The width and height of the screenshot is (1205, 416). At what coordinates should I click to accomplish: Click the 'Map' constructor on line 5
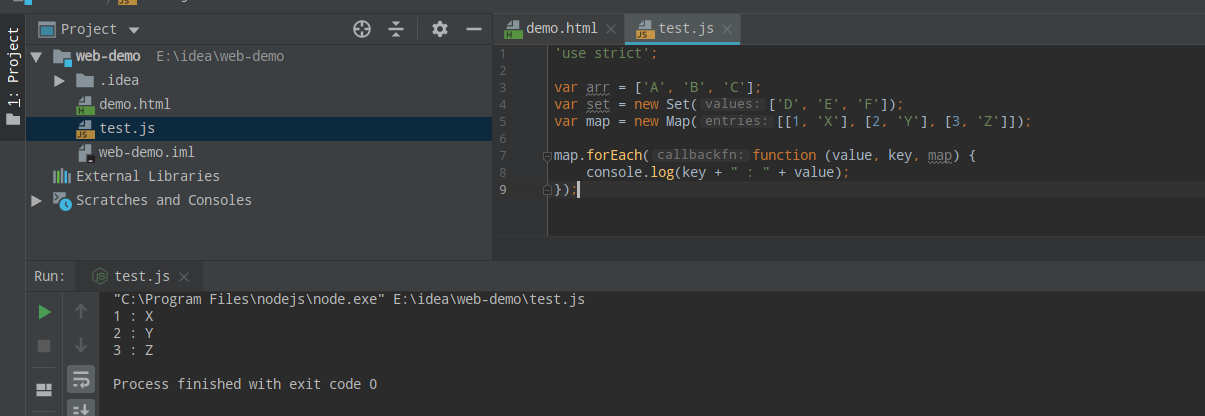[x=678, y=121]
